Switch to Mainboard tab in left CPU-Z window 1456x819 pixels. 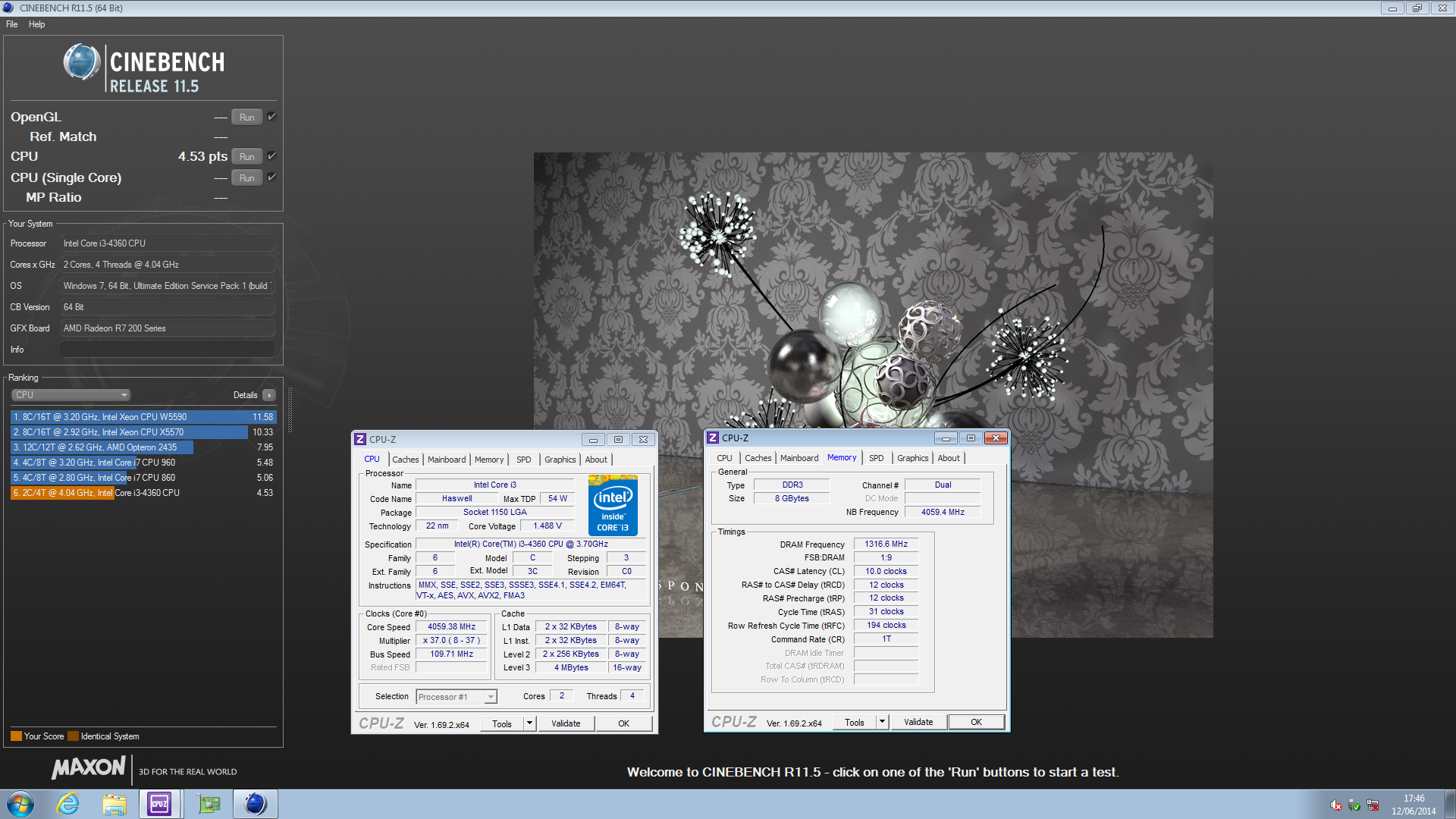click(x=447, y=460)
